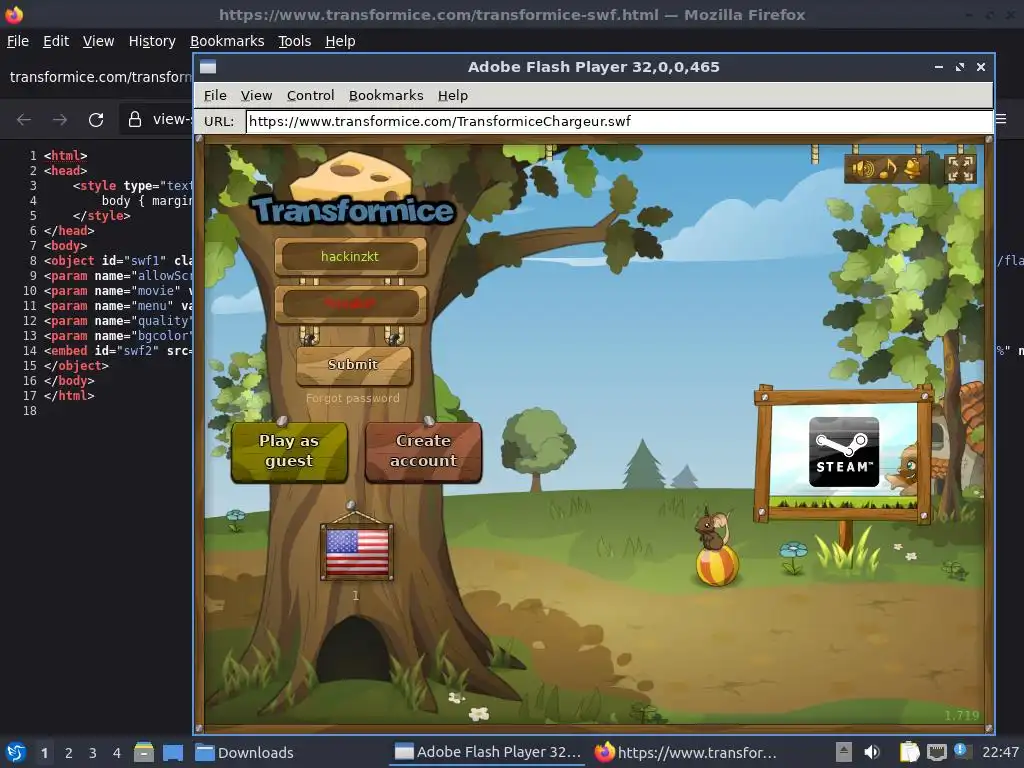Click the Transformice cheese logo
The width and height of the screenshot is (1024, 768).
pos(353,191)
